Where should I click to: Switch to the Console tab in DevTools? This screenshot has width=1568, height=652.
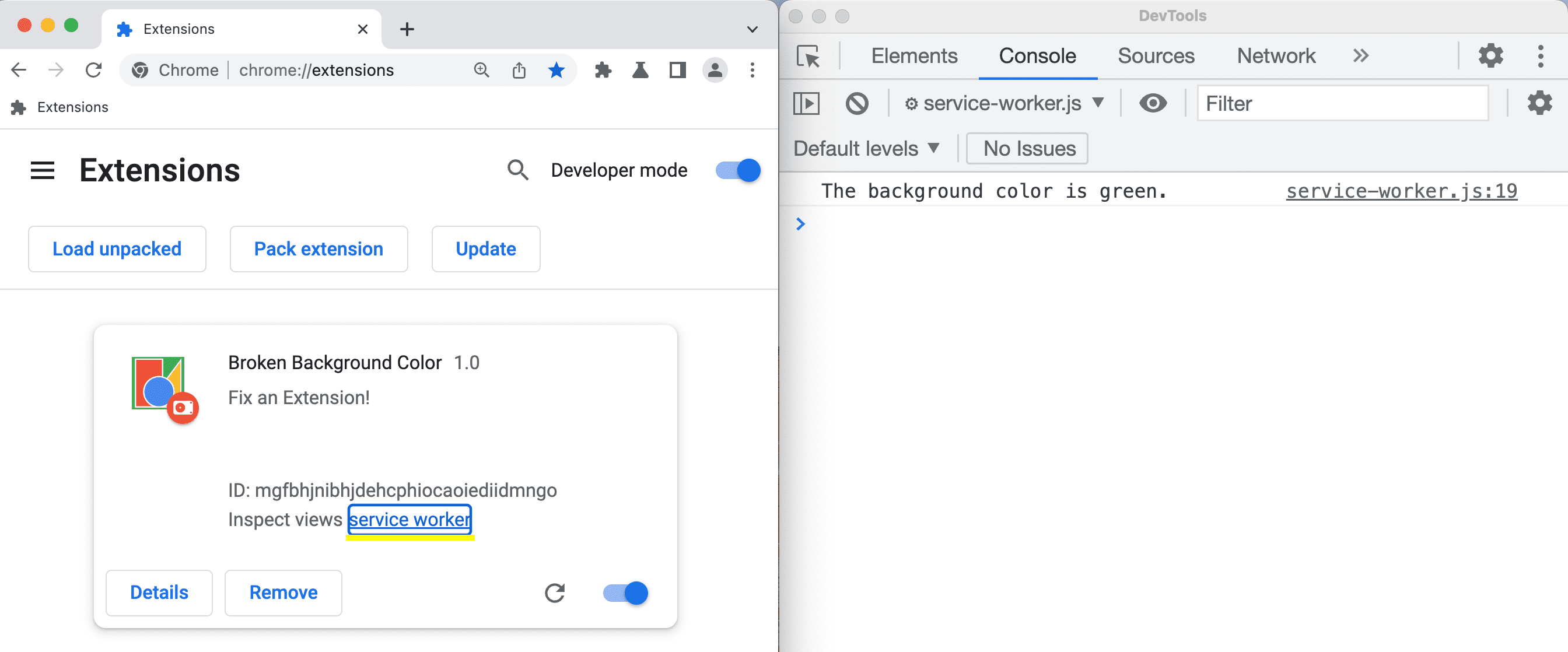click(x=1037, y=55)
